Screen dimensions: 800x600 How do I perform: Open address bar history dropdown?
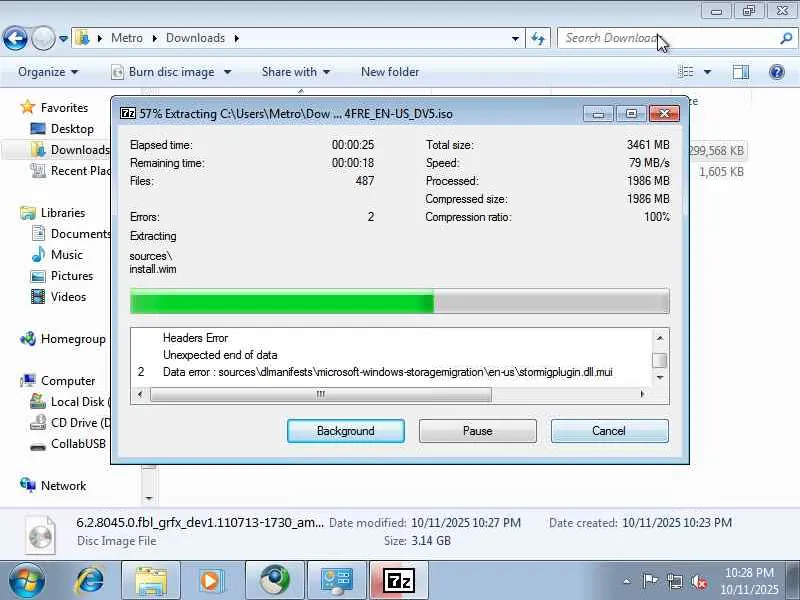[515, 38]
